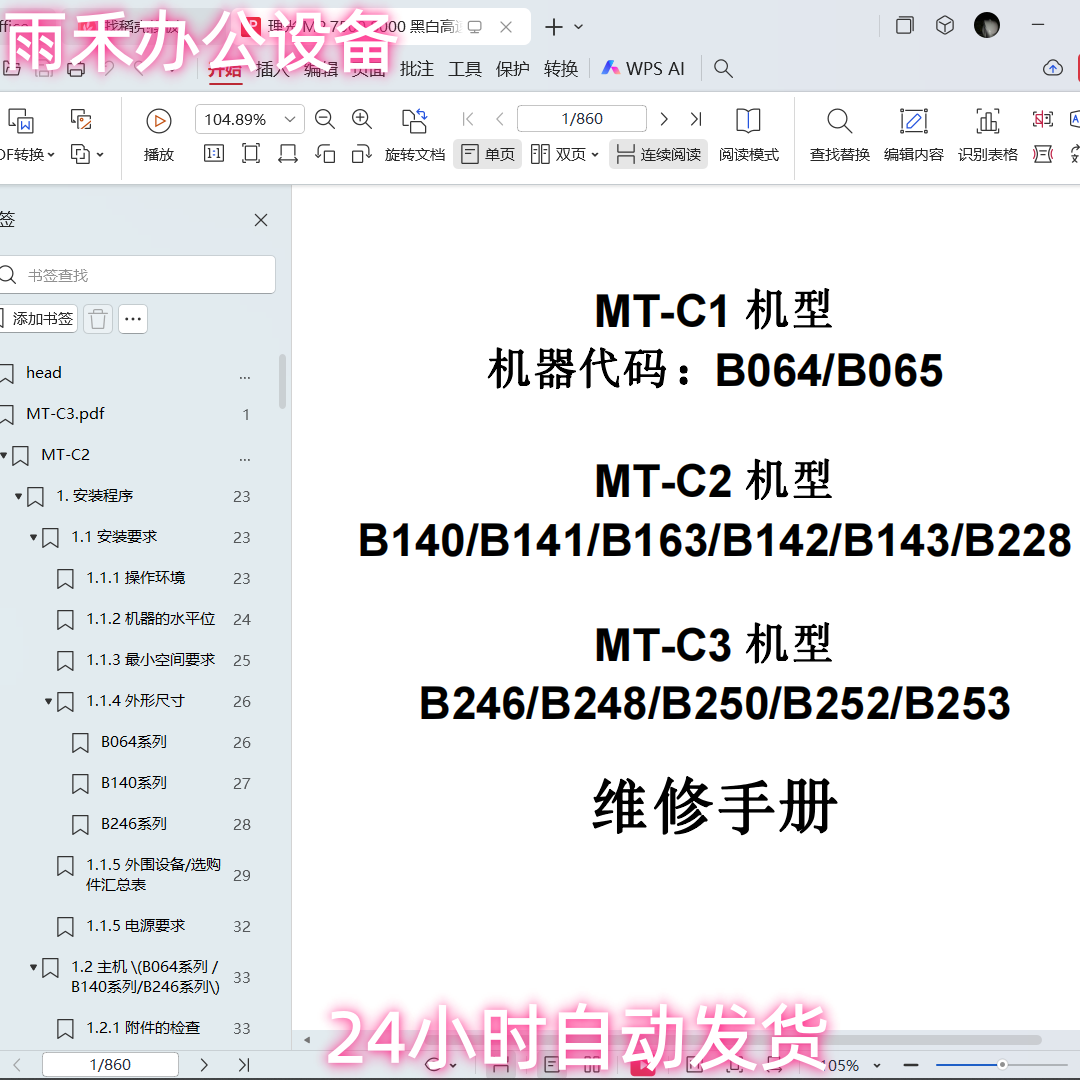Click the search magnifier in menu bar
The height and width of the screenshot is (1080, 1080).
pyautogui.click(x=723, y=68)
